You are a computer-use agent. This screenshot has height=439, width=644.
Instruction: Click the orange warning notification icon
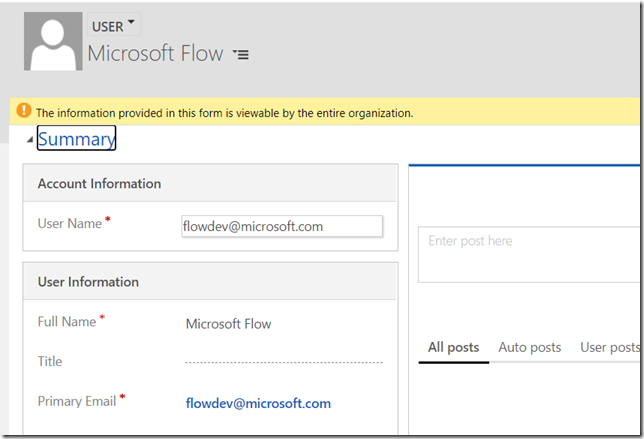click(24, 110)
